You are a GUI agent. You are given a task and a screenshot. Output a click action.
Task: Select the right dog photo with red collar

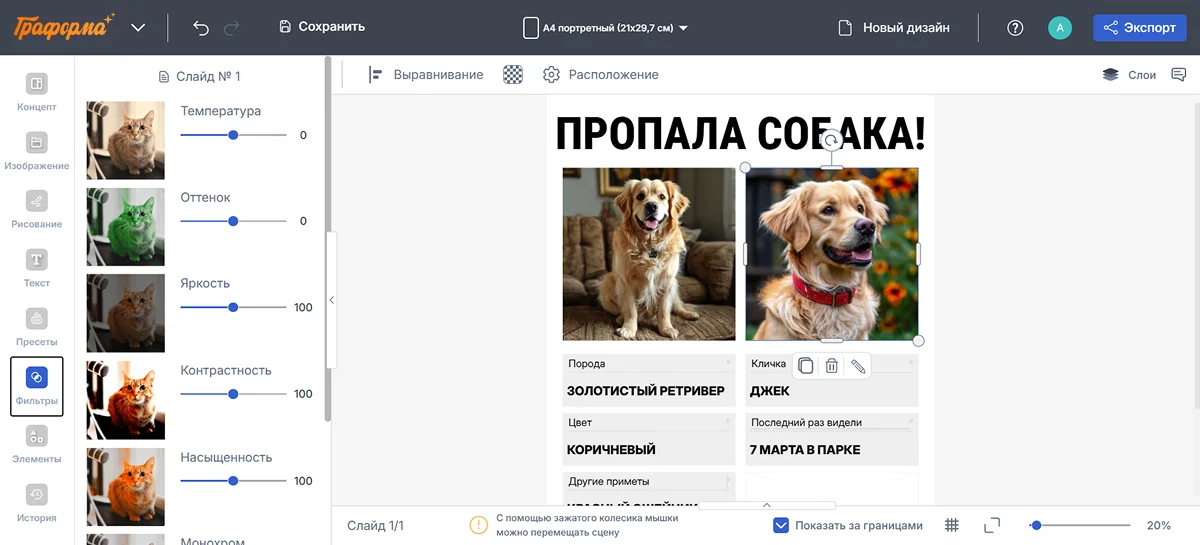pos(832,254)
